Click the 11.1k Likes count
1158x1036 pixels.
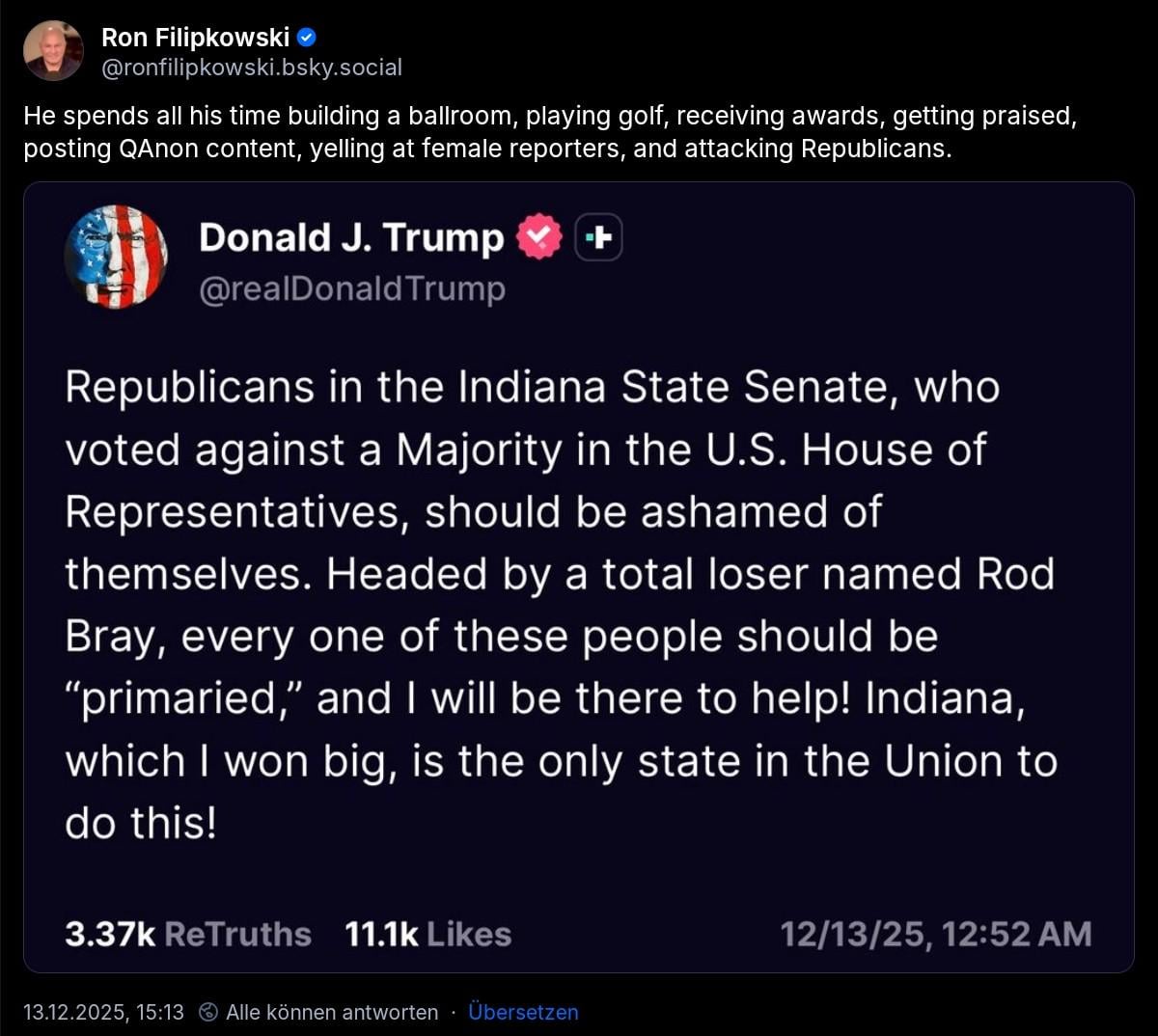coord(427,934)
